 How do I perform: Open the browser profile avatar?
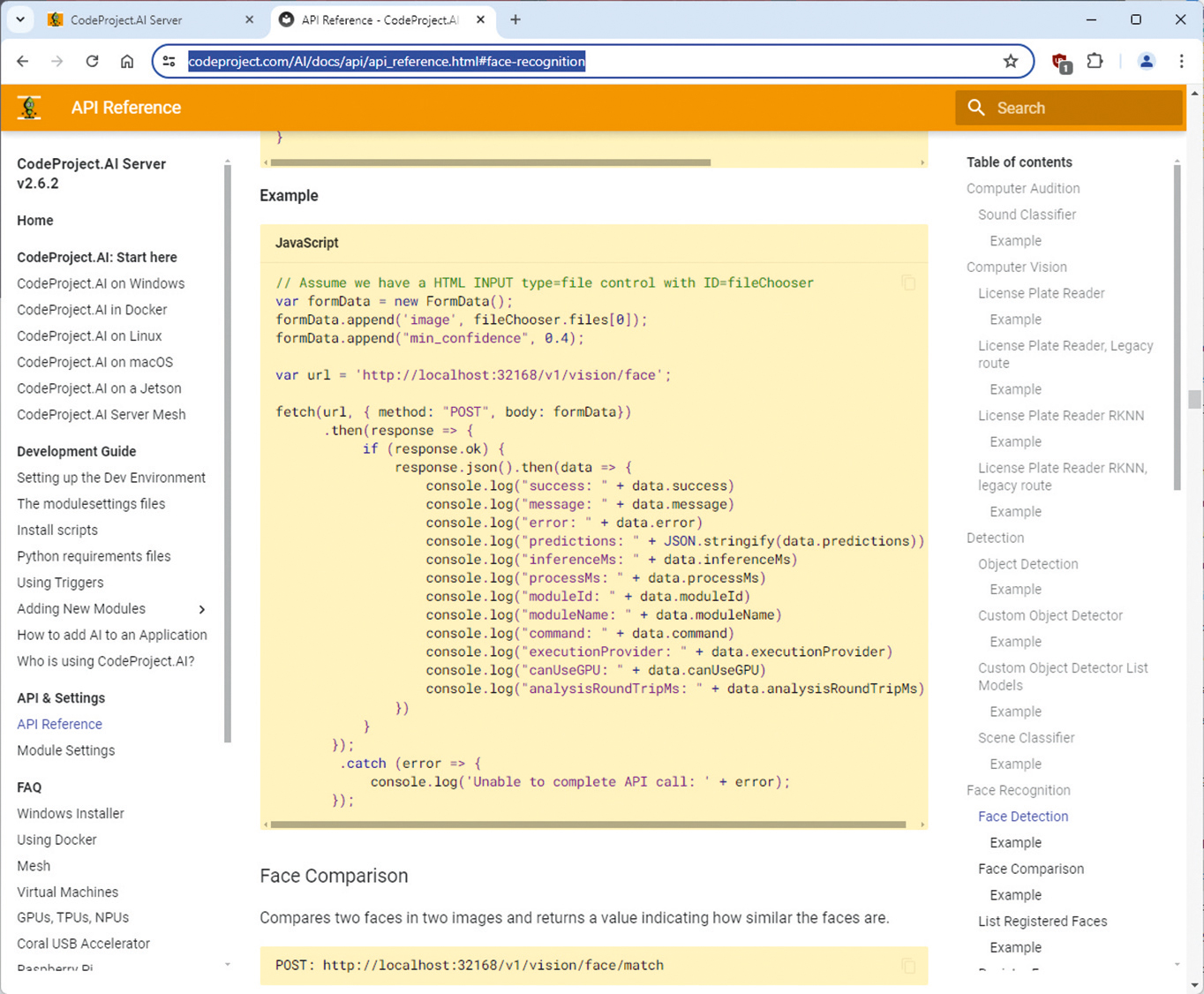point(1146,61)
